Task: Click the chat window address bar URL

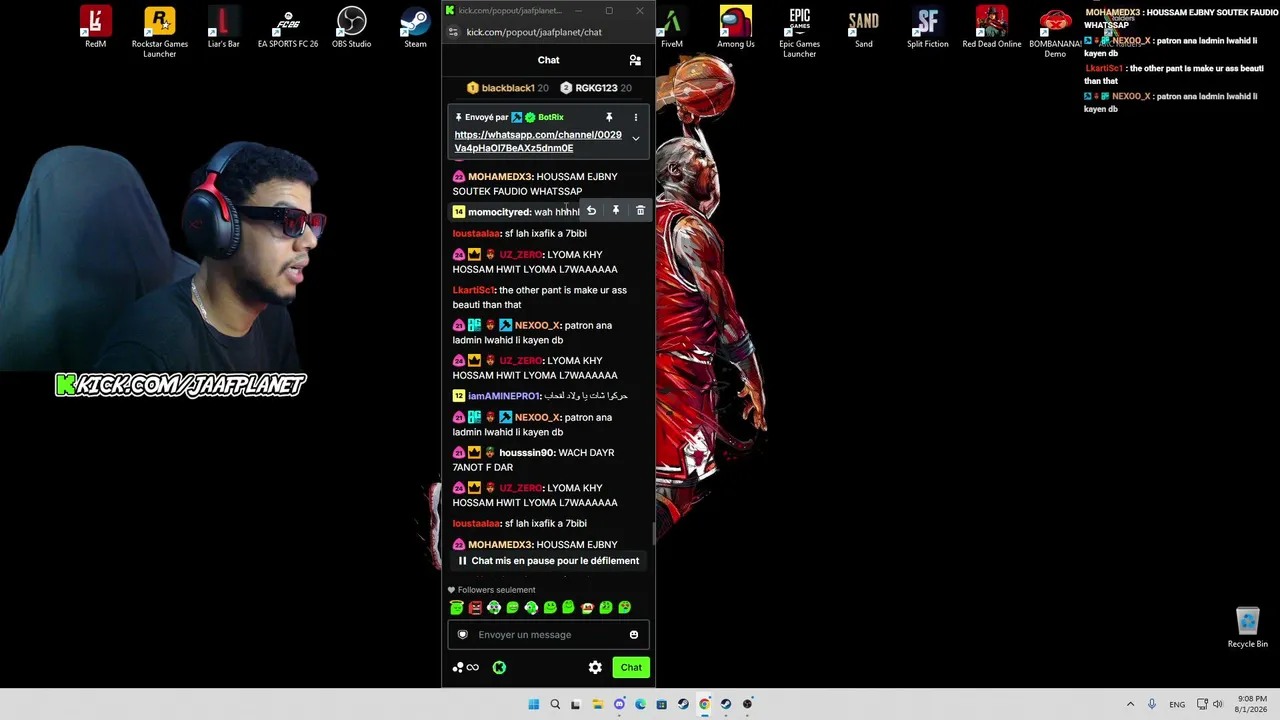Action: point(534,32)
